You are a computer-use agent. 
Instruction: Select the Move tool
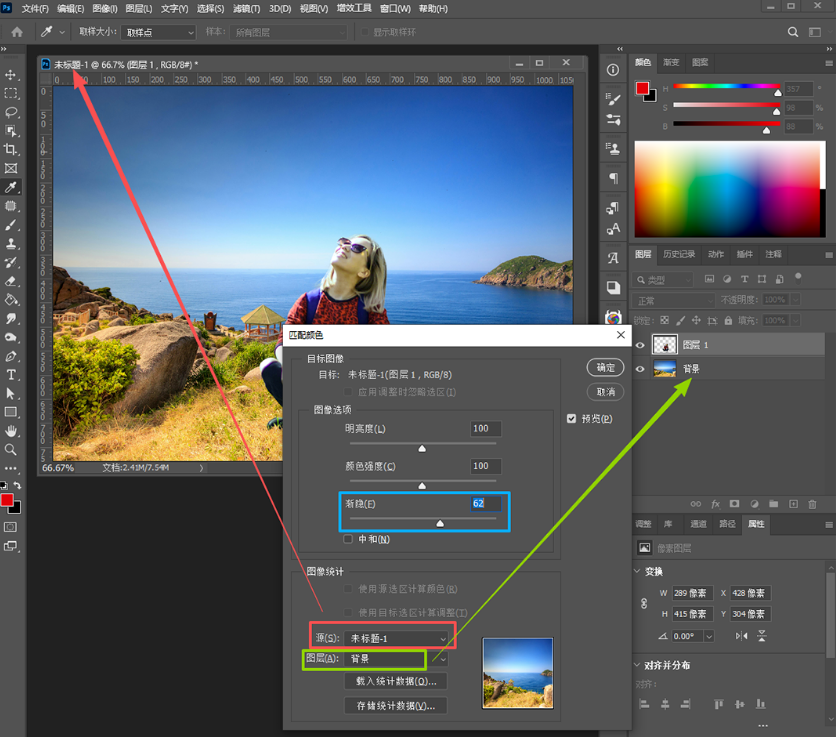click(x=11, y=75)
